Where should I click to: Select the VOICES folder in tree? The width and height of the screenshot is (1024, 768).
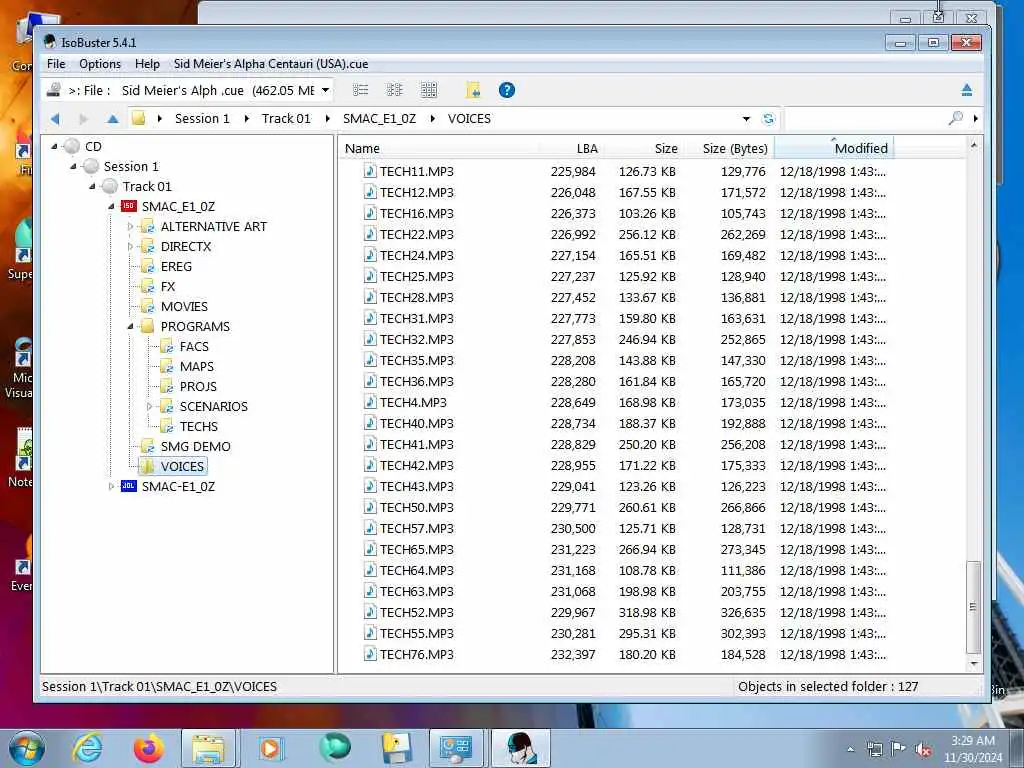coord(182,466)
